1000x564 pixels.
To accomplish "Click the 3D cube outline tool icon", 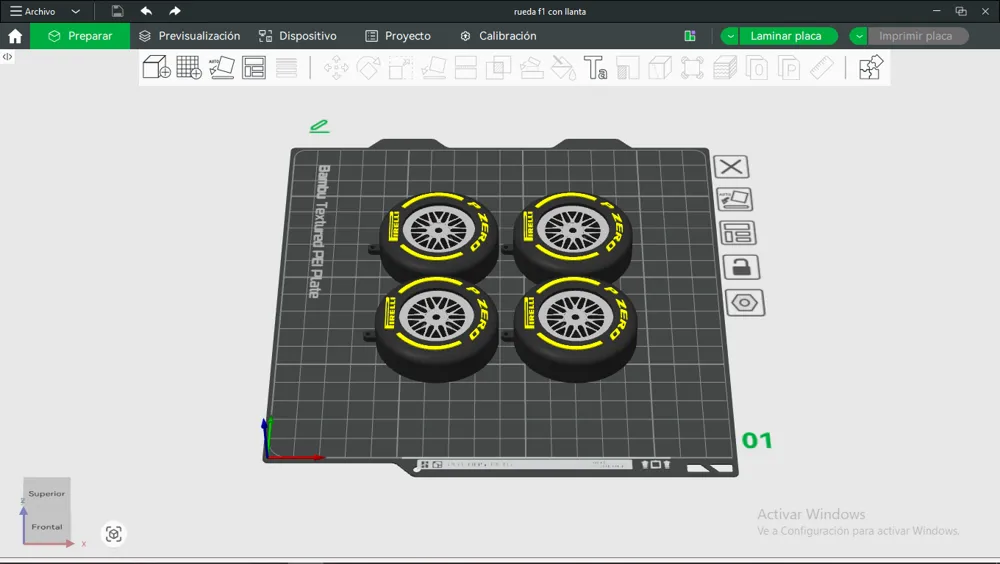I will (x=660, y=68).
